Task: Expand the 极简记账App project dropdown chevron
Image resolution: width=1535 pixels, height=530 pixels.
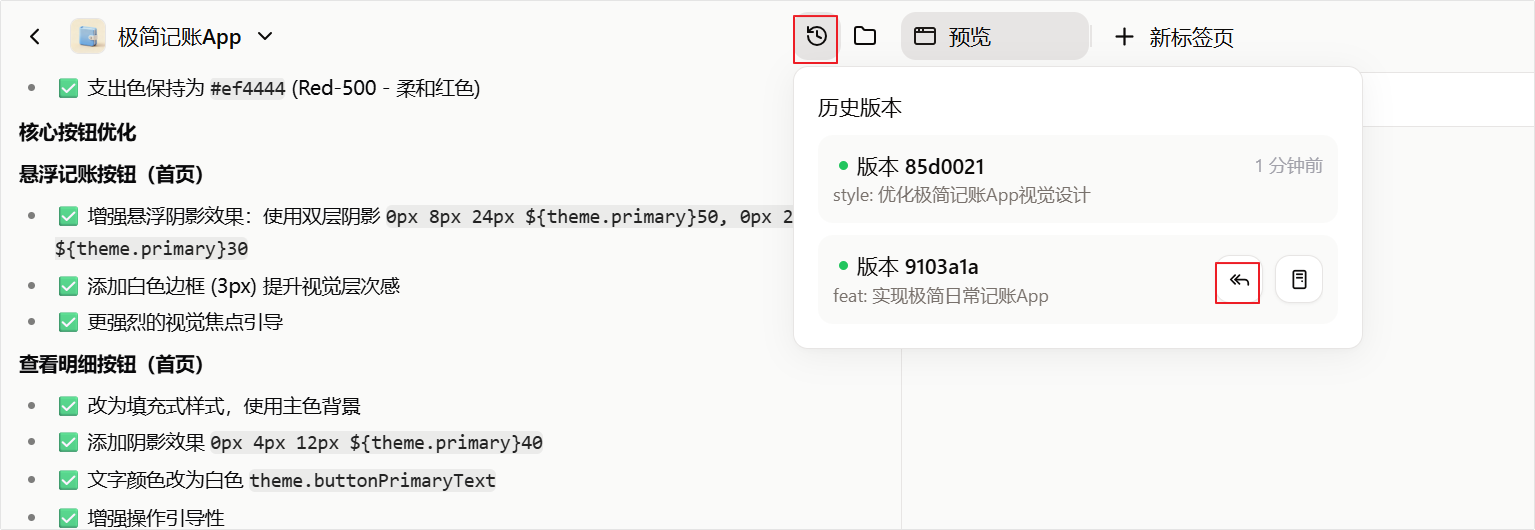Action: 265,37
